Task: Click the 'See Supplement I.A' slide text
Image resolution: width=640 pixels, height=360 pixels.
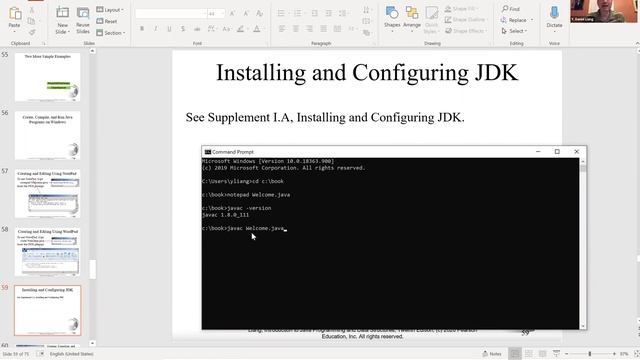Action: click(325, 118)
